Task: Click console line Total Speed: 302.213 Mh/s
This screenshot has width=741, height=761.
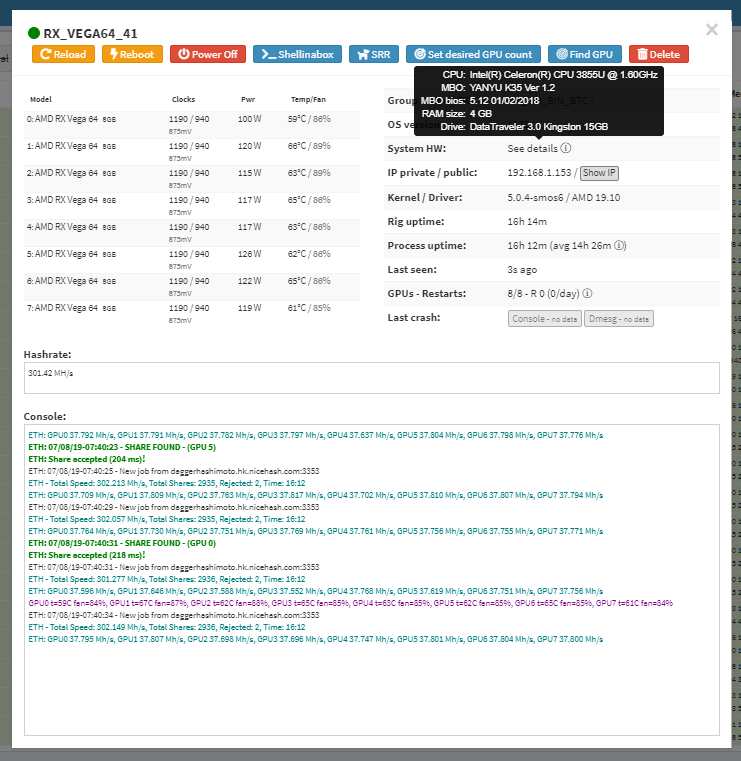Action: coord(167,483)
